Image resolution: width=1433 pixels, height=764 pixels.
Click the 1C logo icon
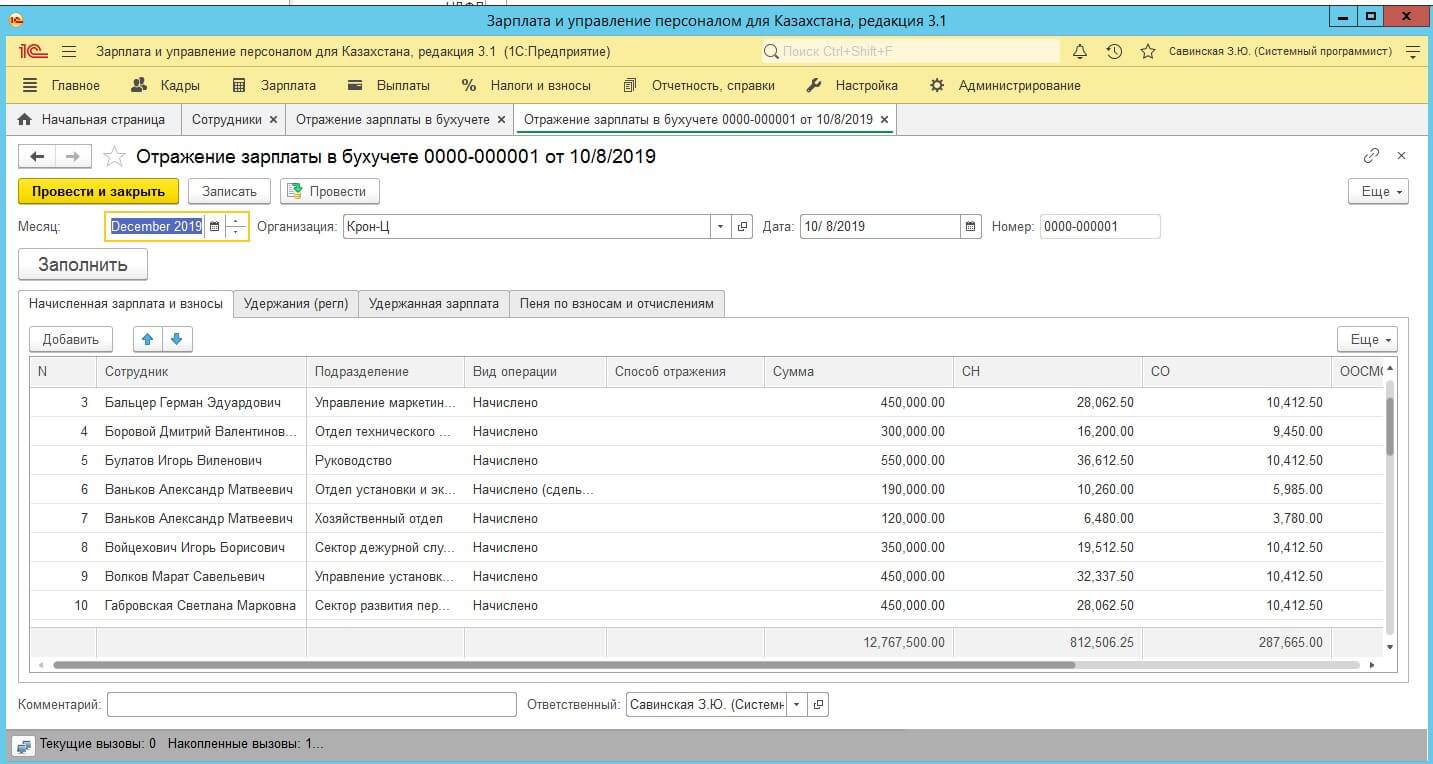32,52
